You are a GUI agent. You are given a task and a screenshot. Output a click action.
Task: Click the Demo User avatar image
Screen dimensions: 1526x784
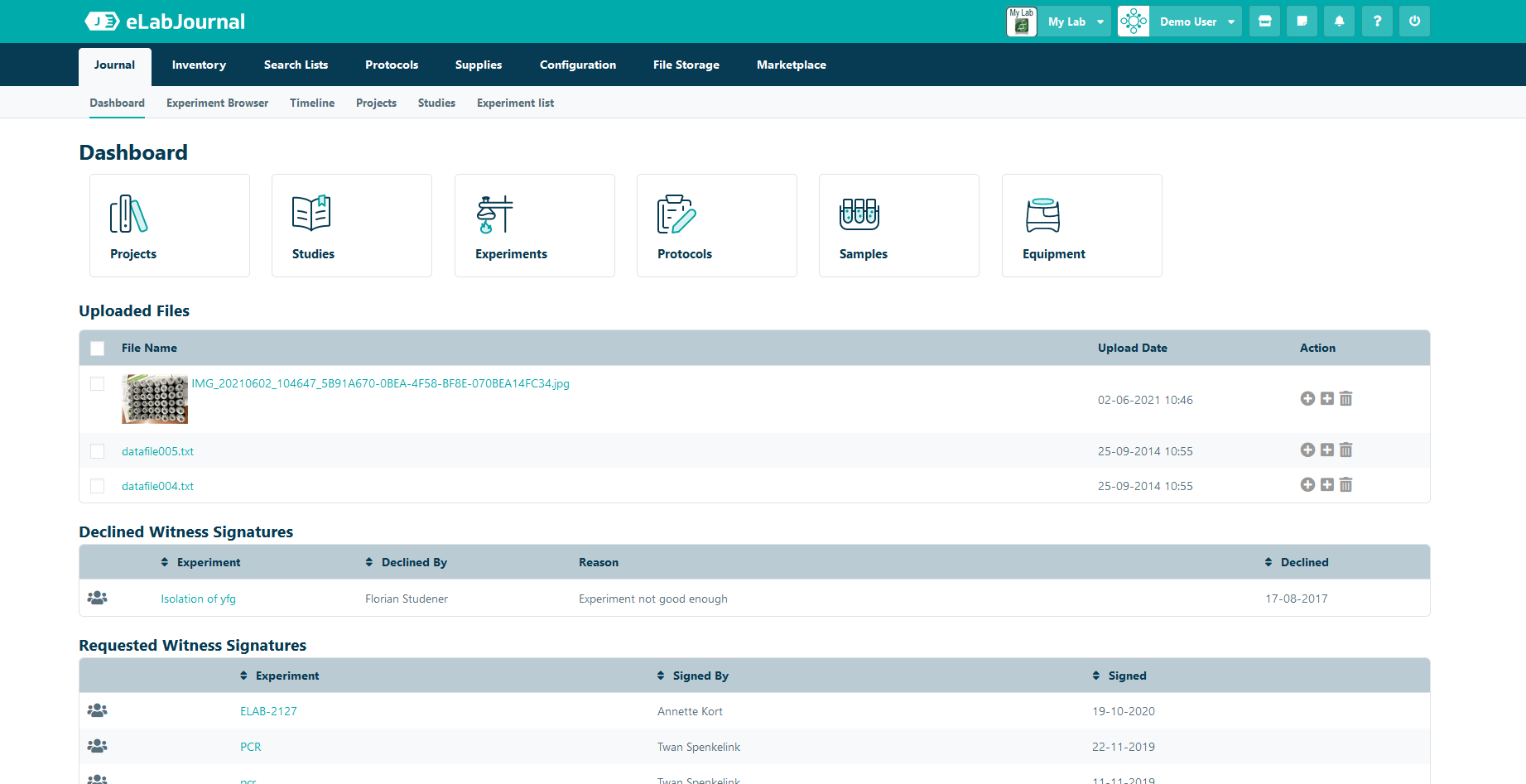click(1134, 22)
